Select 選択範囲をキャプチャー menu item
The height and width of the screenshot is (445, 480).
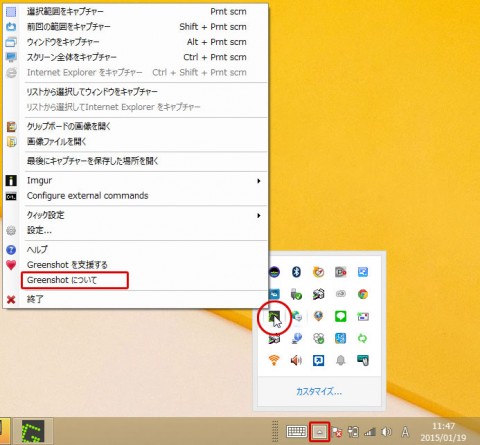pyautogui.click(x=135, y=12)
